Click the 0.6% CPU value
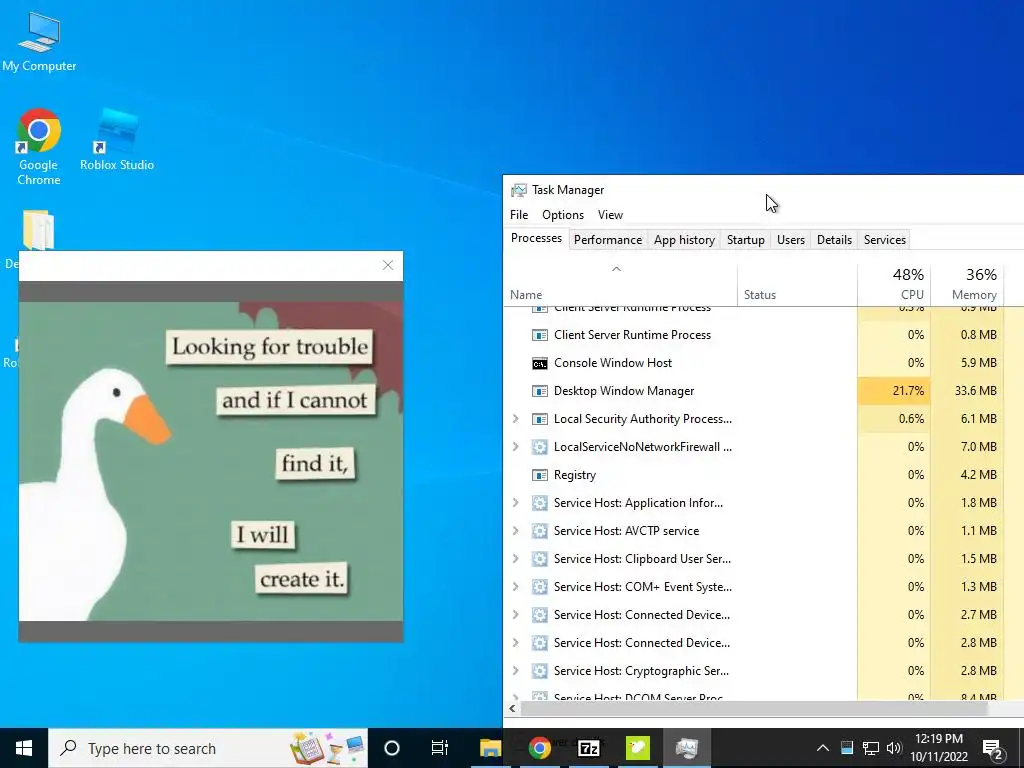 click(911, 419)
